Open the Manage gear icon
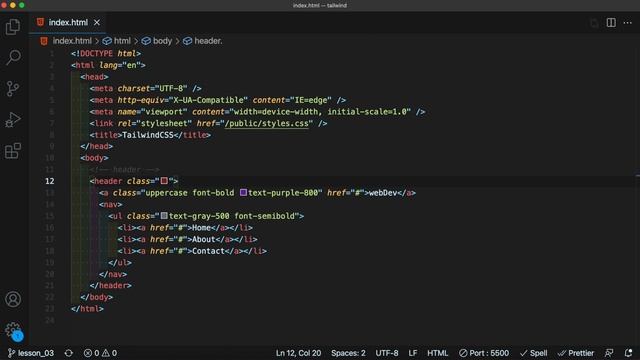 tap(13, 330)
